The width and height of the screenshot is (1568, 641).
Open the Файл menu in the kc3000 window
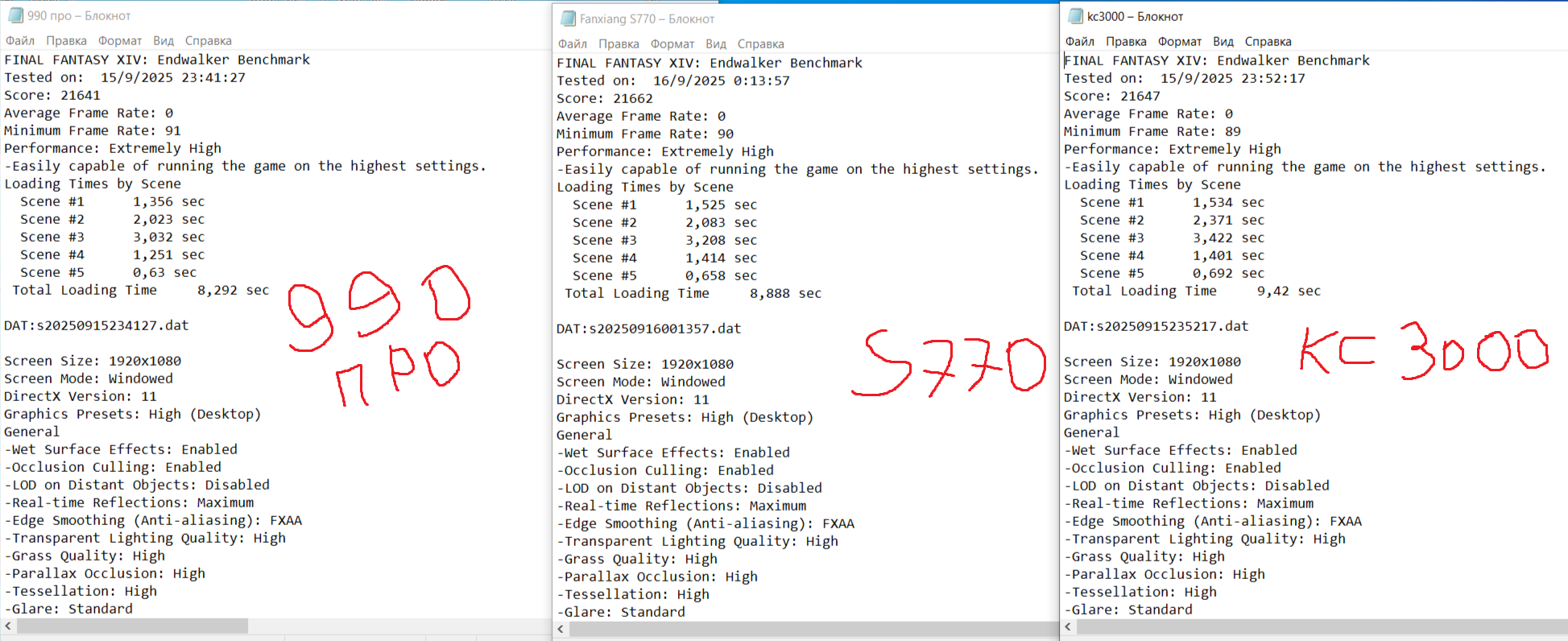pos(1080,42)
